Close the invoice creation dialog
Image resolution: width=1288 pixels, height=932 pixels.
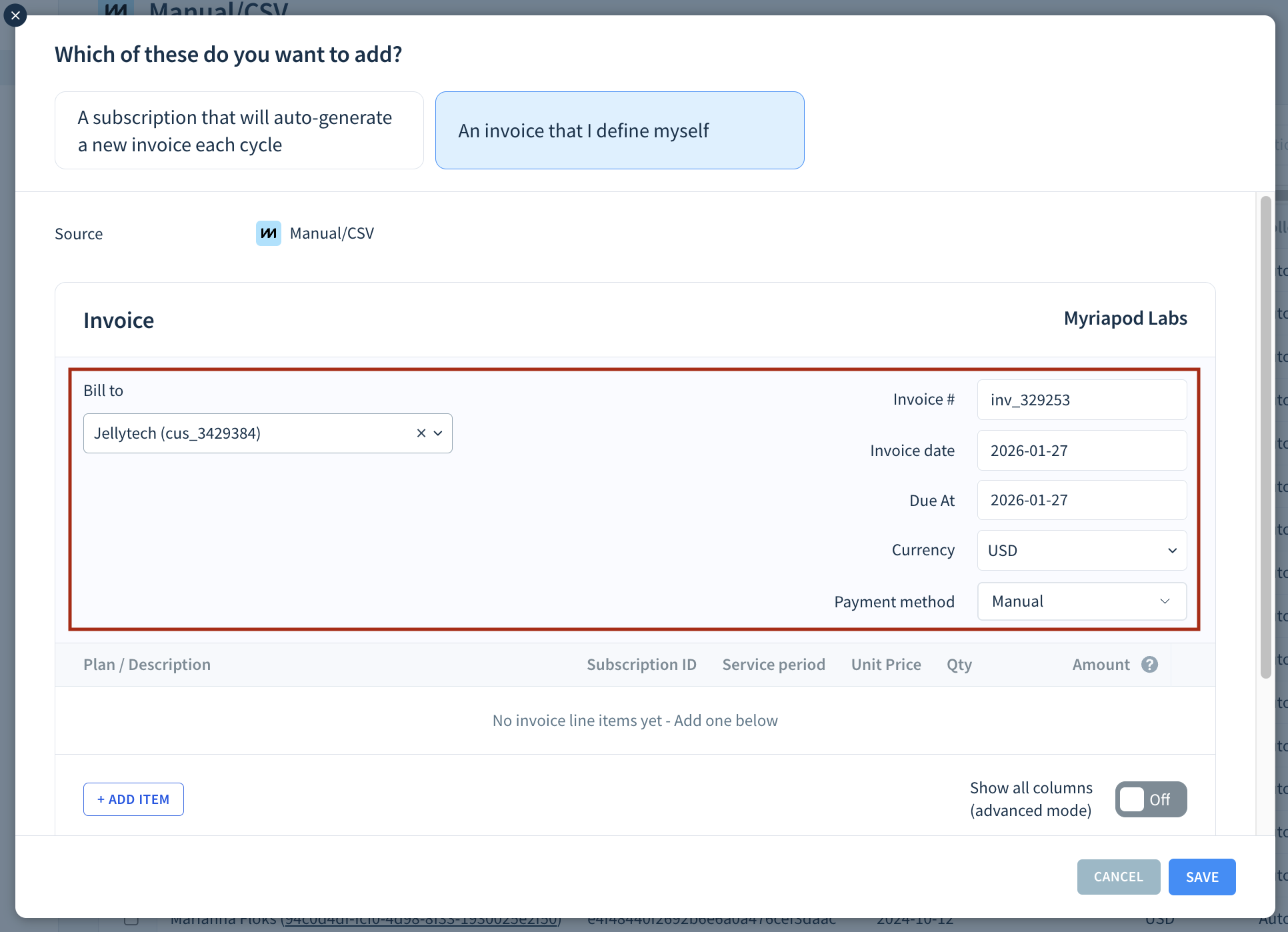(x=15, y=15)
